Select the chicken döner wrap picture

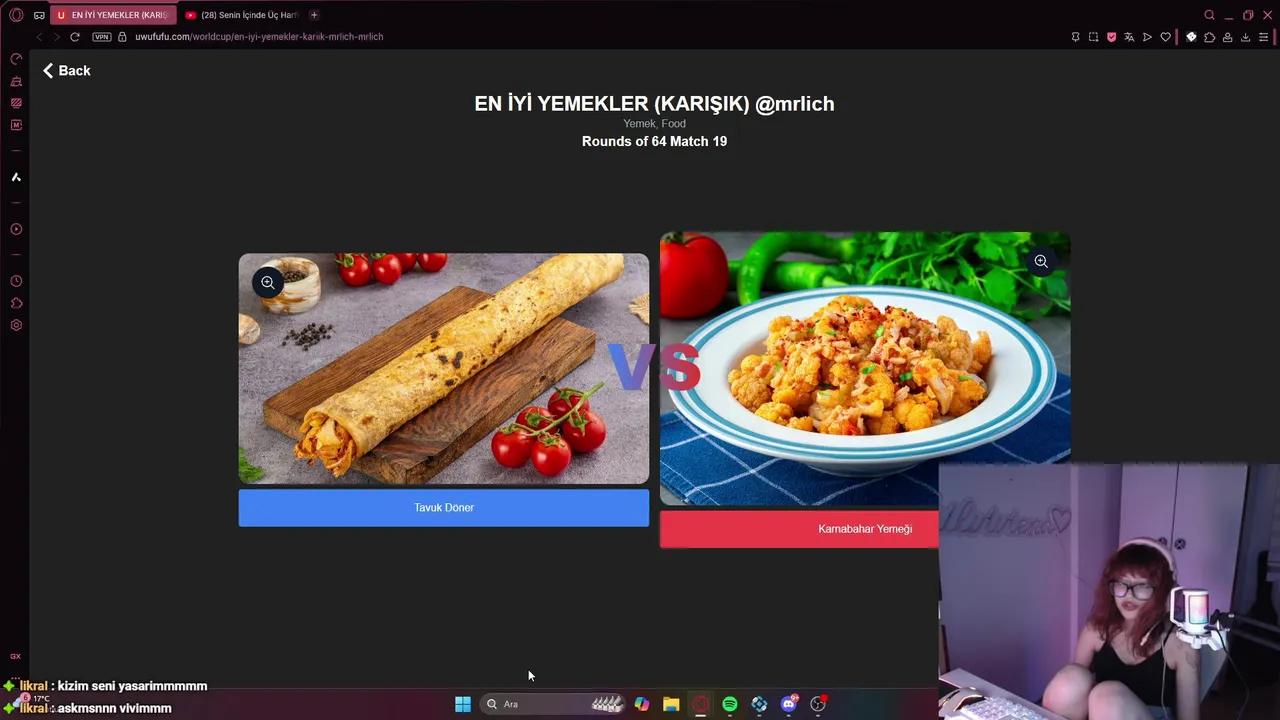click(x=444, y=369)
